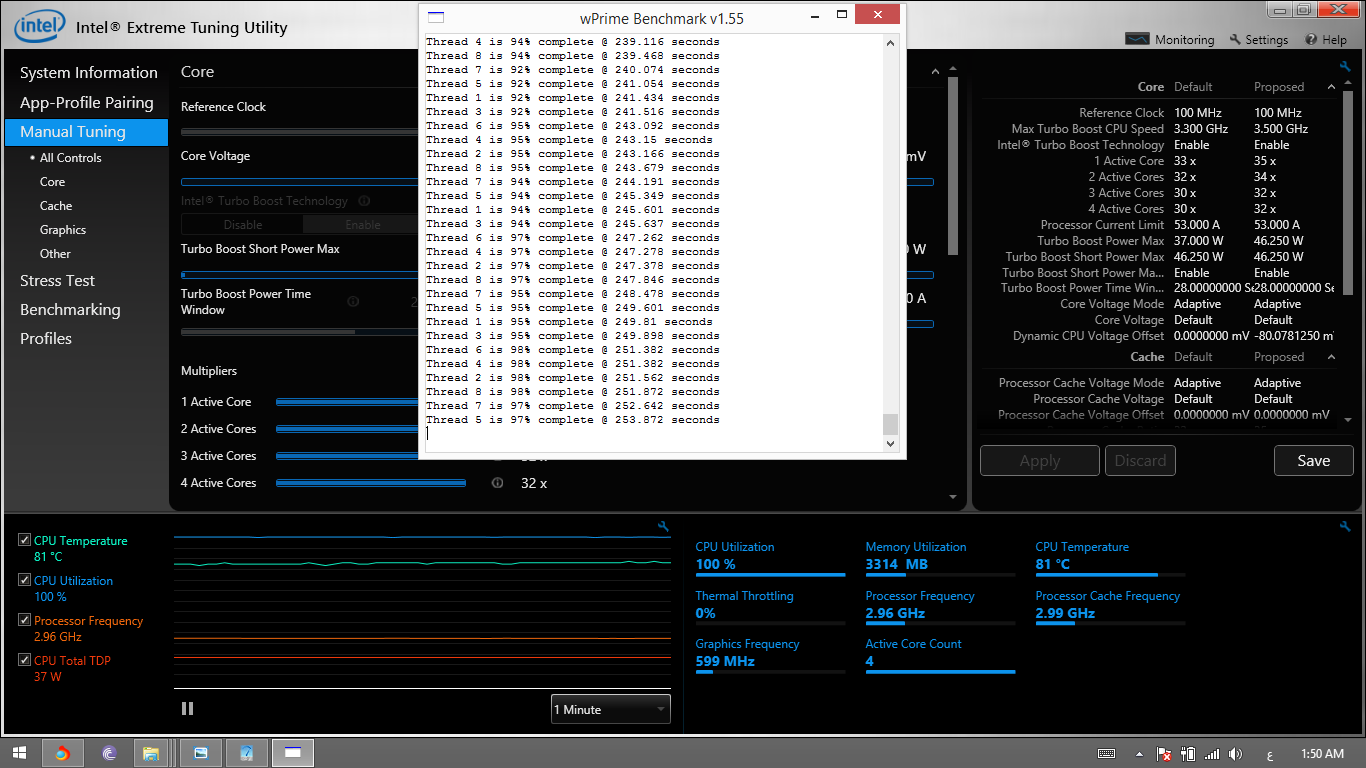
Task: Show info for Turbo Boost Power Time Window
Action: click(x=353, y=301)
